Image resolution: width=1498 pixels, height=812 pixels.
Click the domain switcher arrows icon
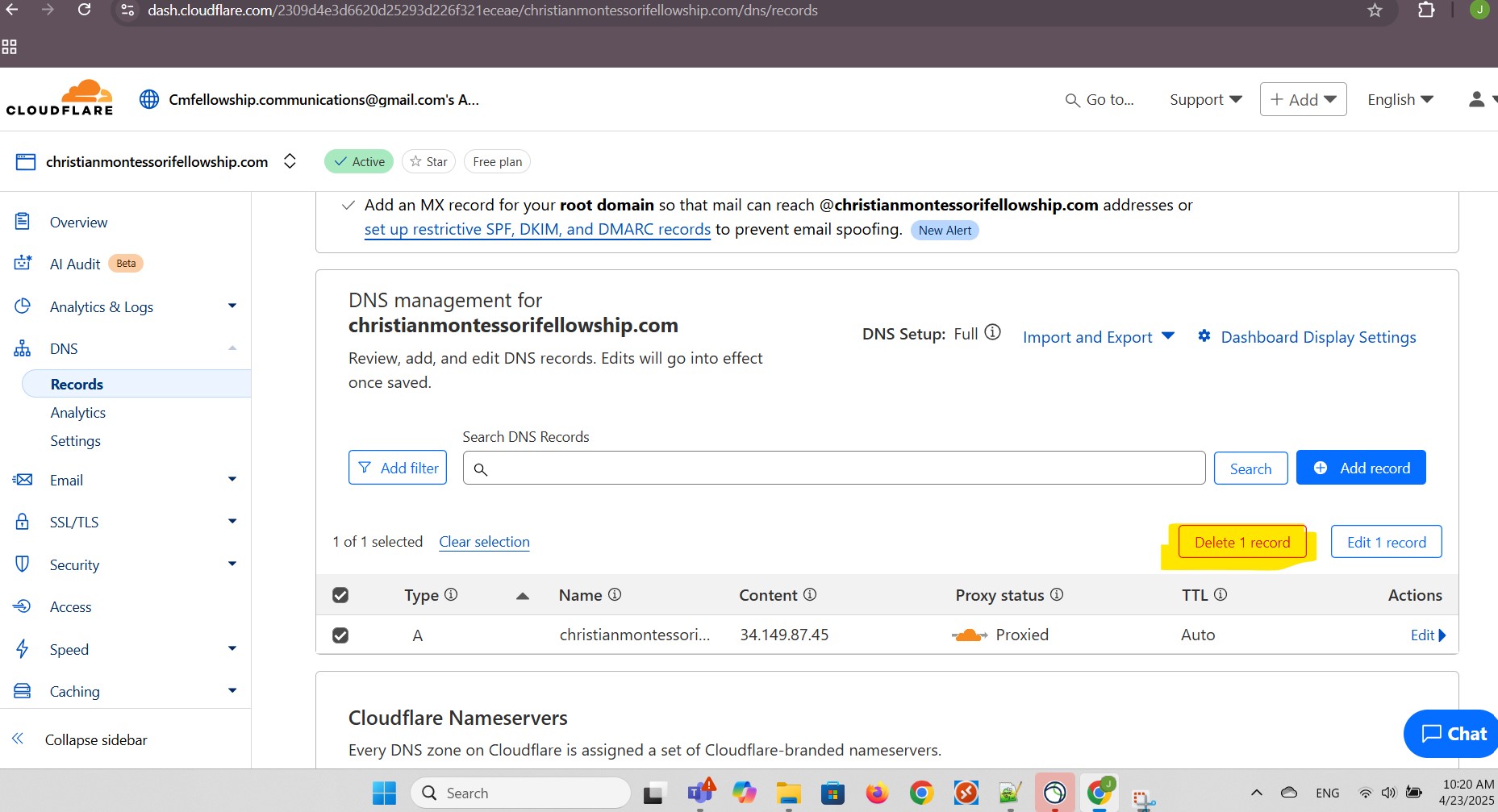point(290,161)
